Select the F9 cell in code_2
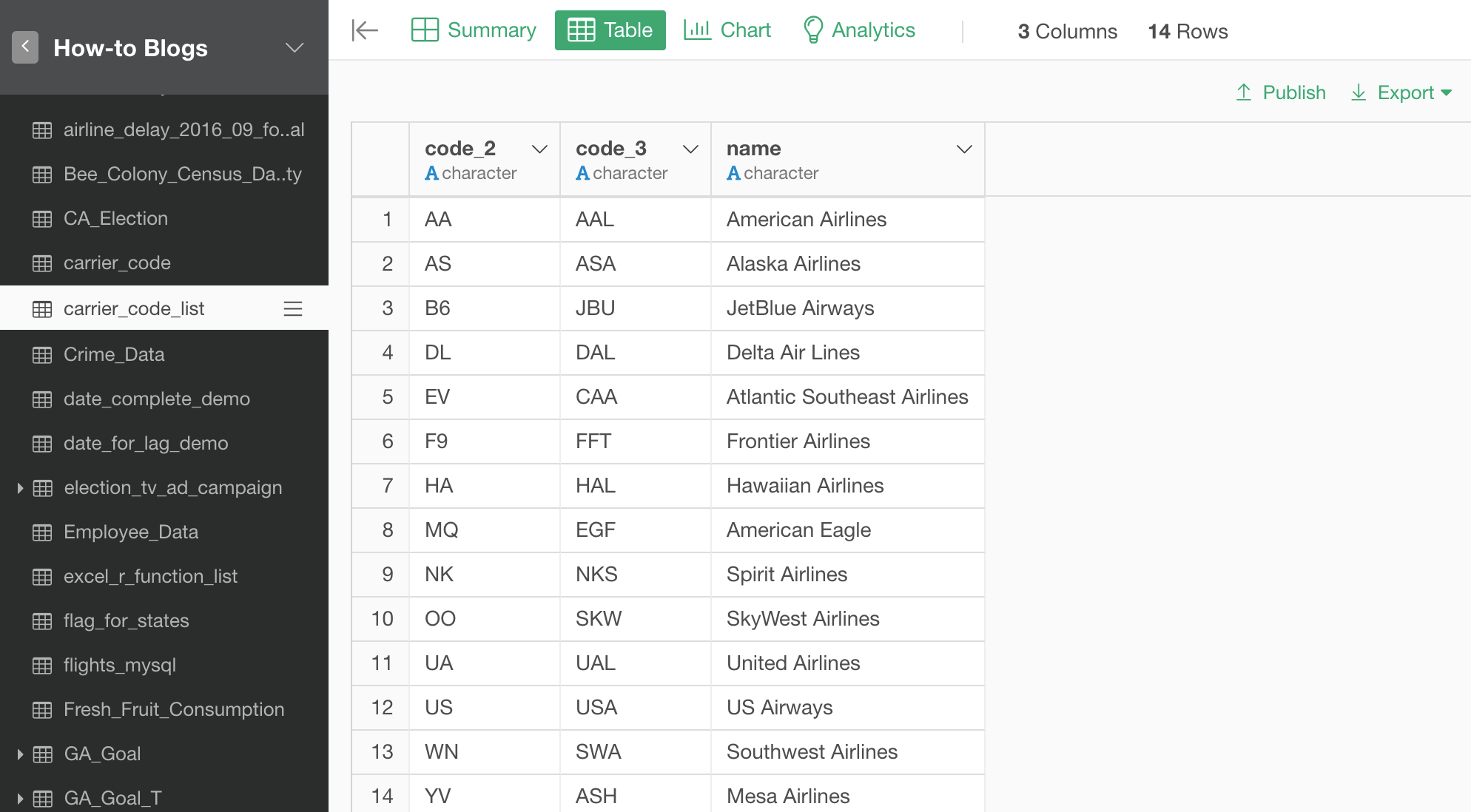 click(485, 441)
